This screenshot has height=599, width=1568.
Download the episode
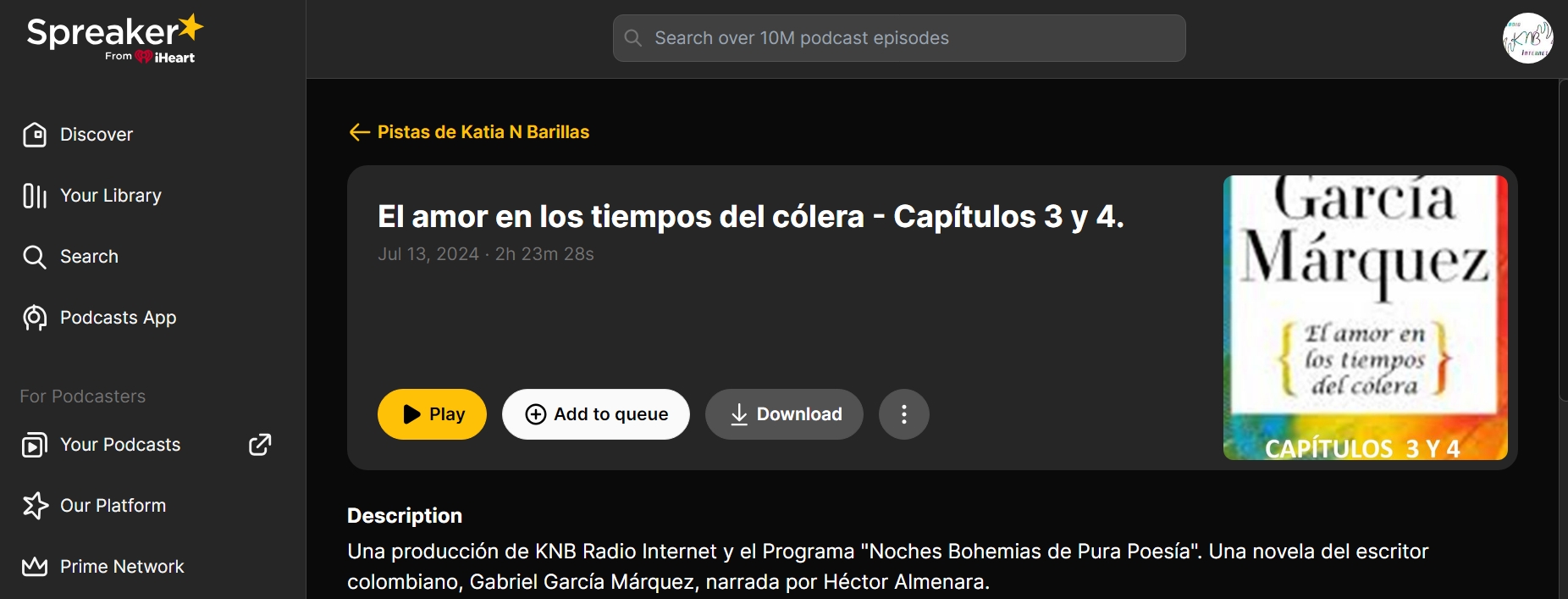point(784,414)
